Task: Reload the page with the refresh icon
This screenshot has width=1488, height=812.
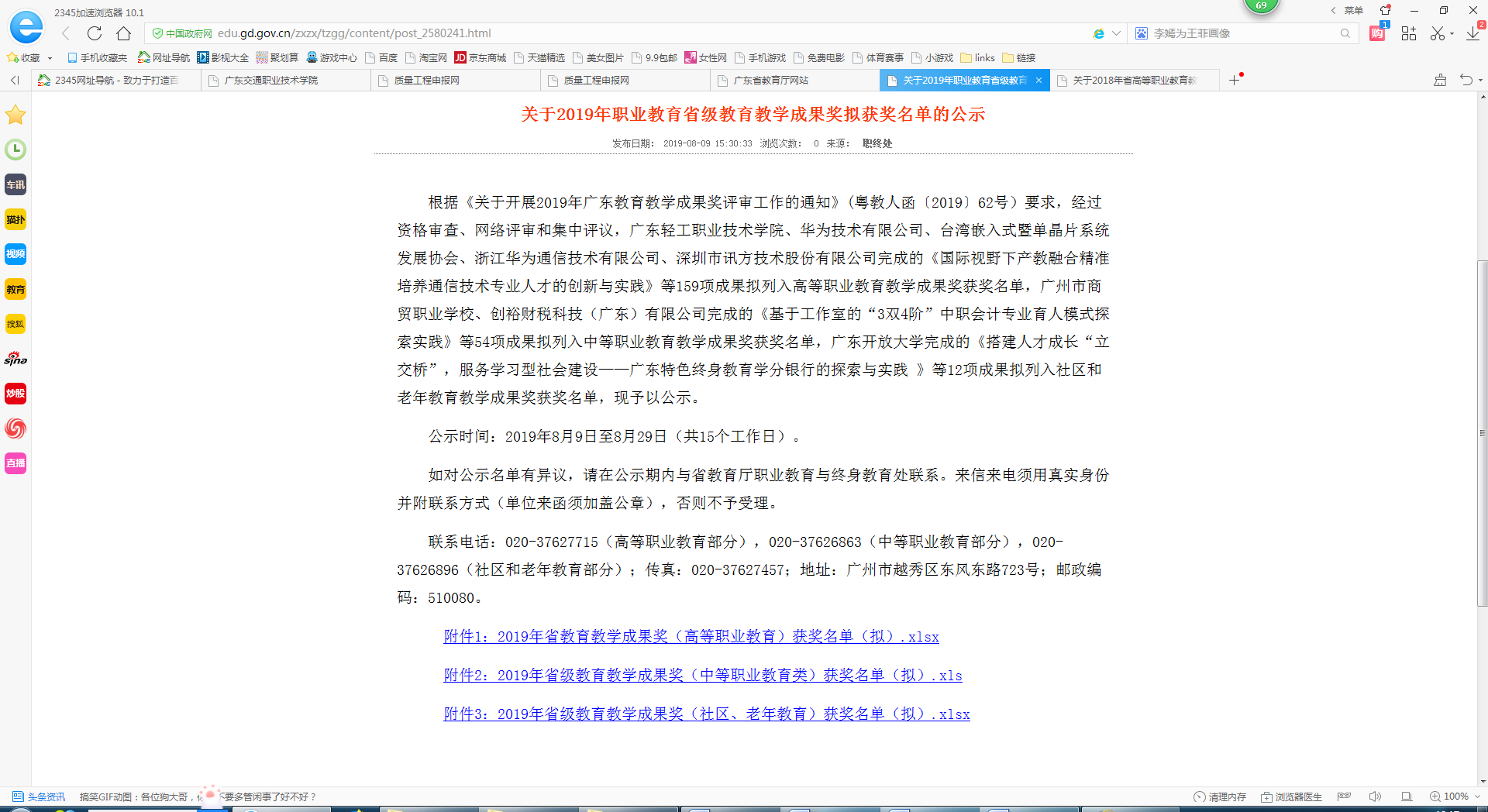Action: pyautogui.click(x=95, y=33)
